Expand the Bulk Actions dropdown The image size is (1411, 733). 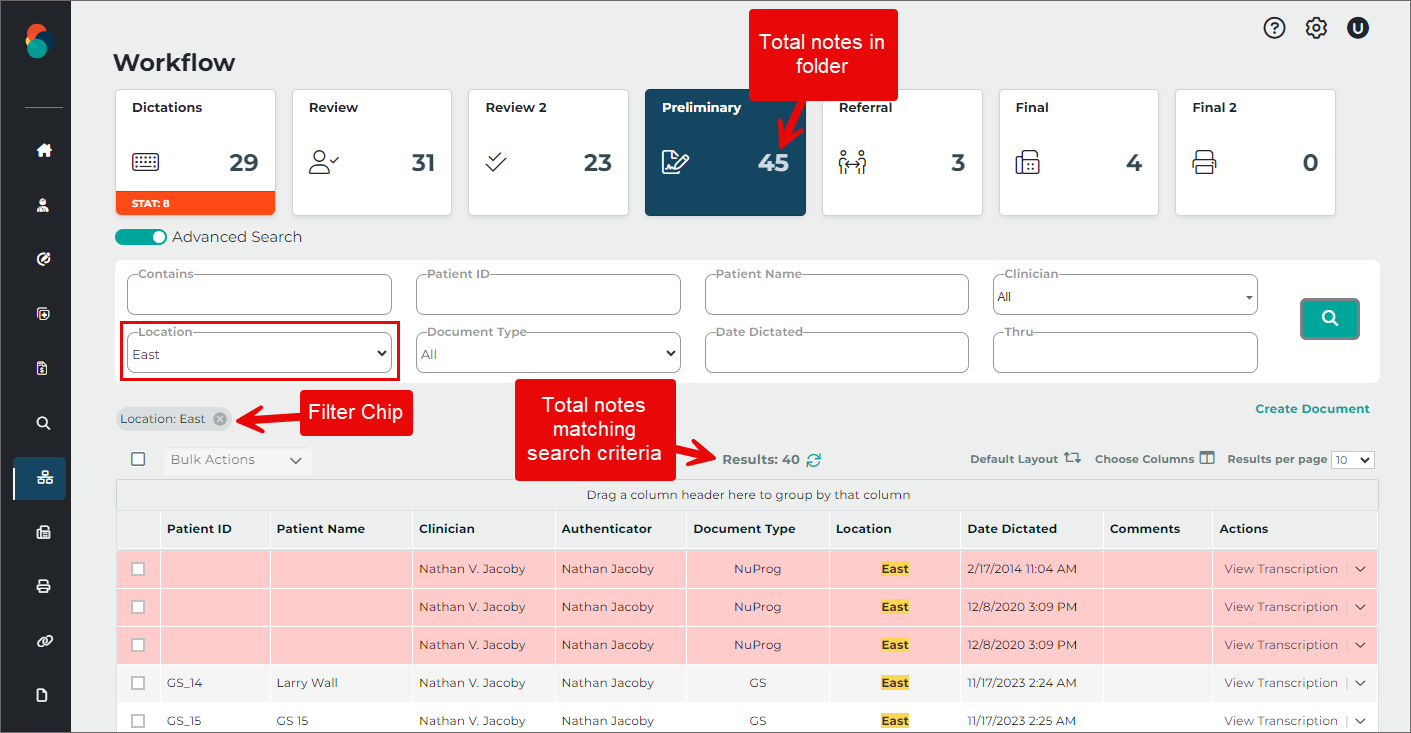point(237,460)
